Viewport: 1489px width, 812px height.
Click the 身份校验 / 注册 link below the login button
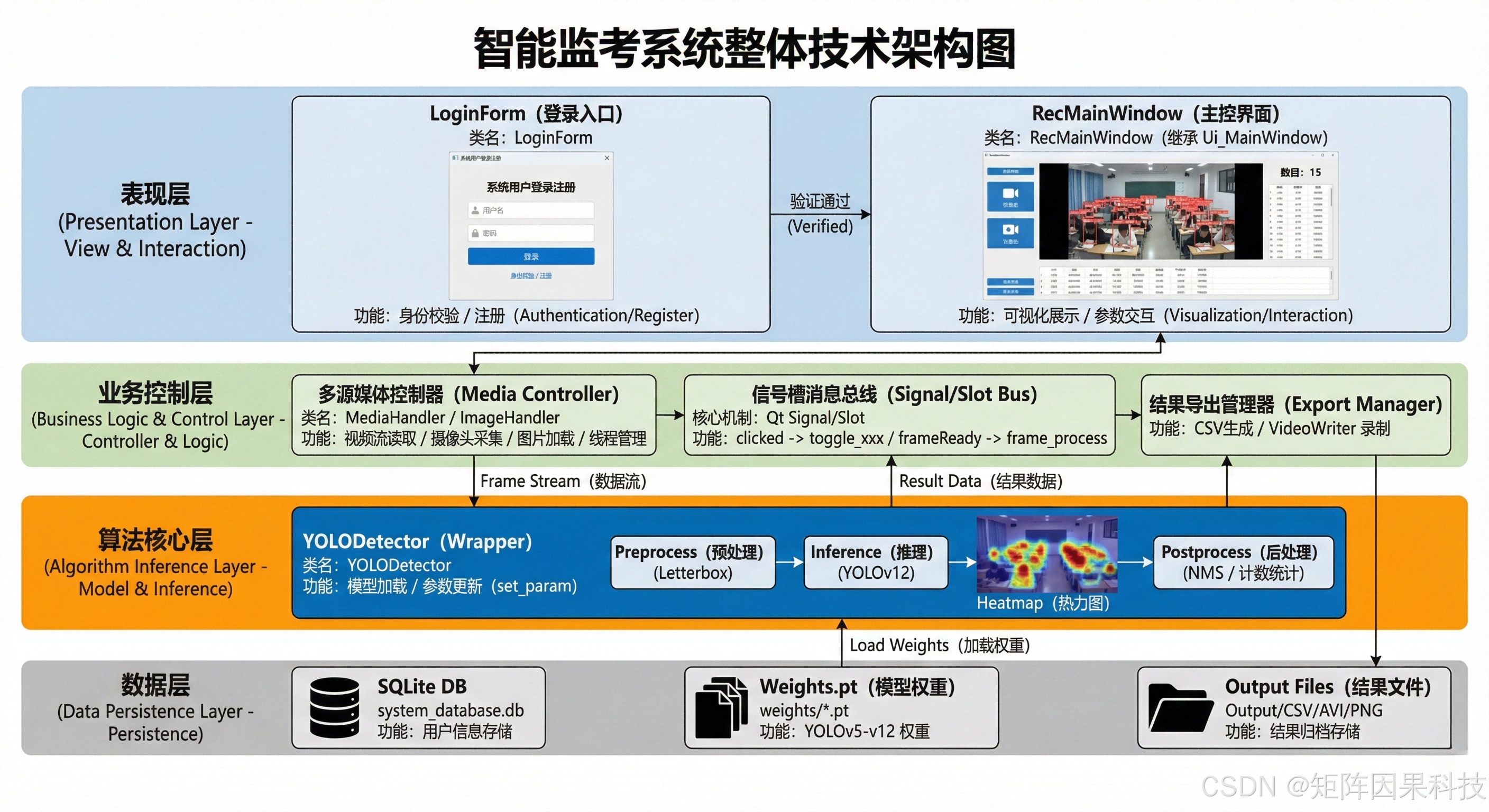(531, 275)
